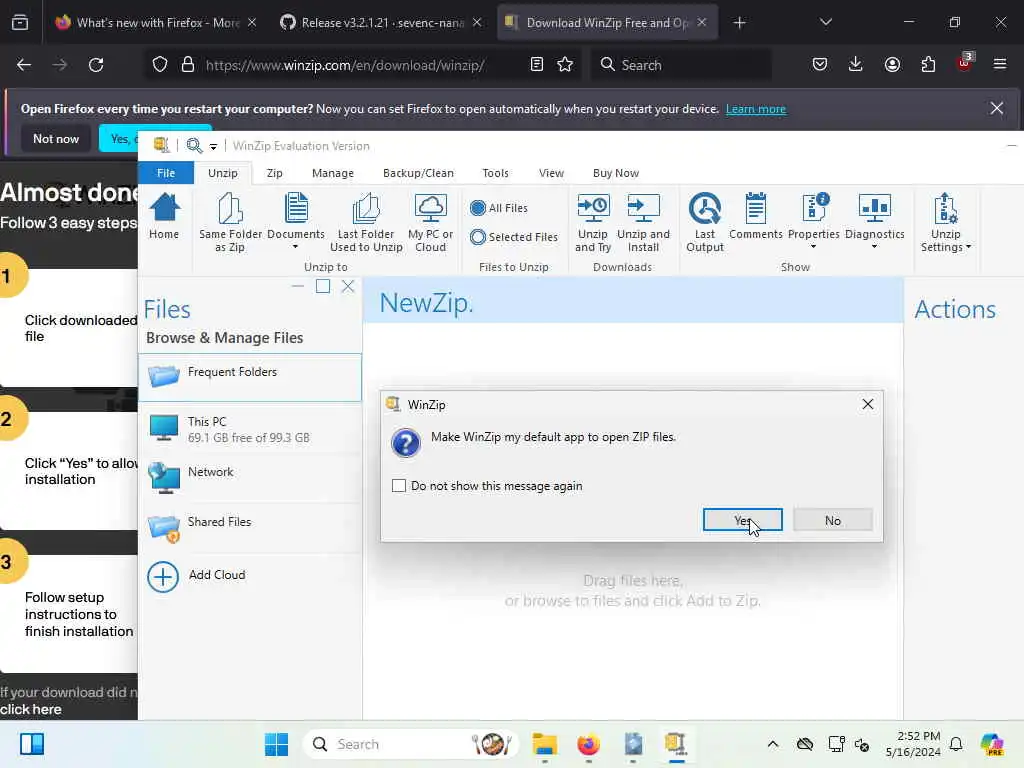Open the taskbar clock and date

[913, 744]
